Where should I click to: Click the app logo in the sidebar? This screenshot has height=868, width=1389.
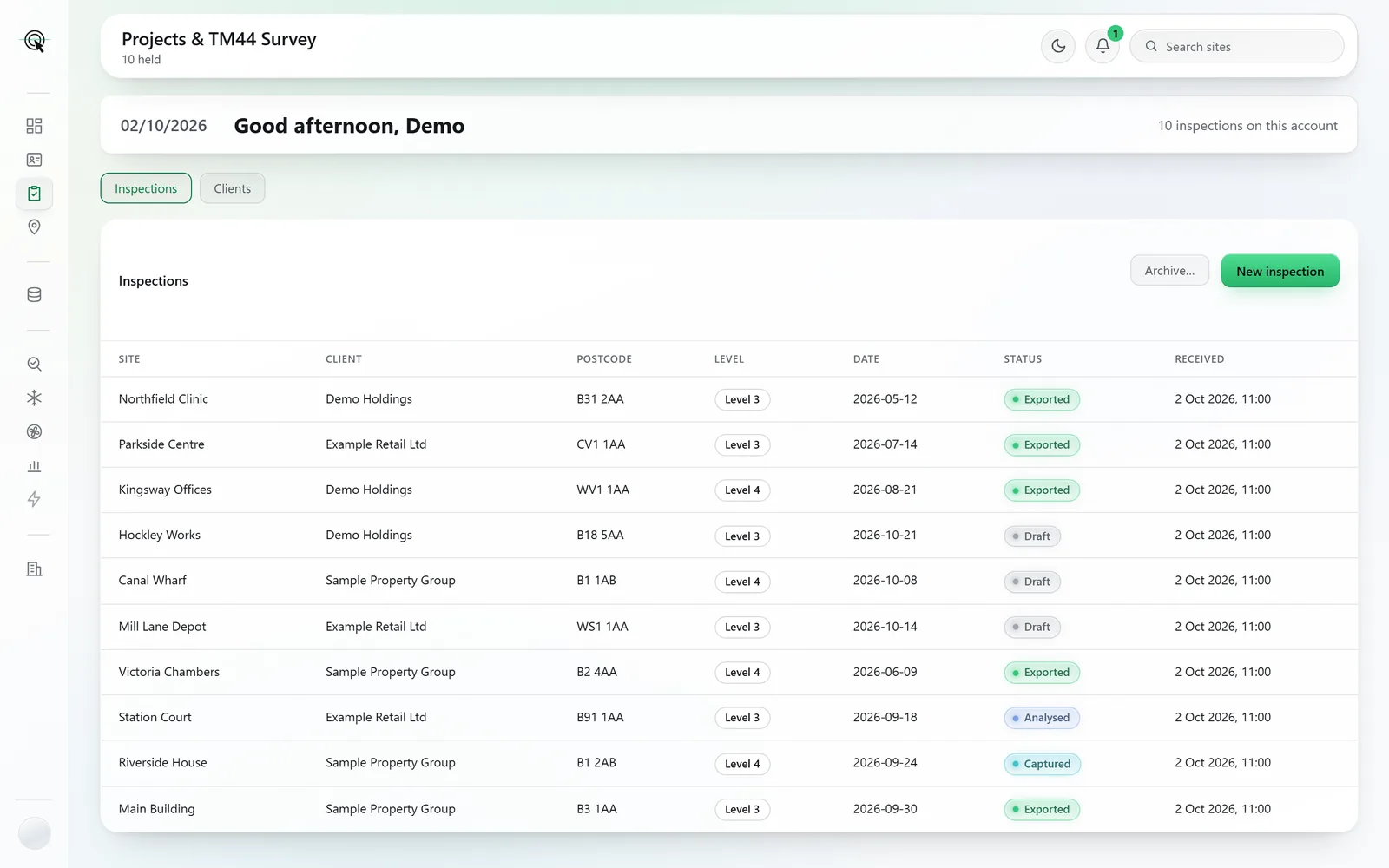click(34, 41)
